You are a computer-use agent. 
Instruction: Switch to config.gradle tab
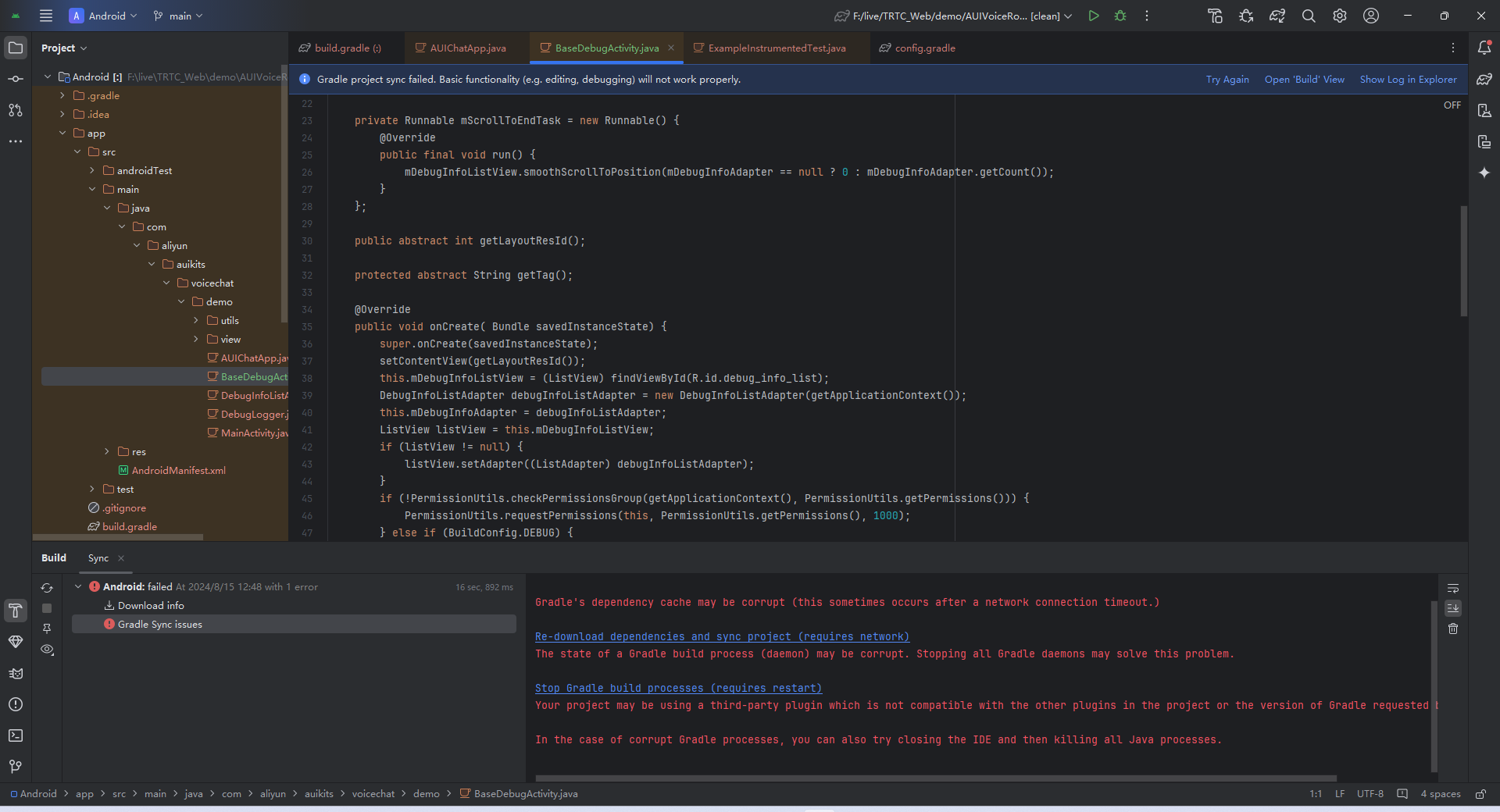tap(917, 48)
